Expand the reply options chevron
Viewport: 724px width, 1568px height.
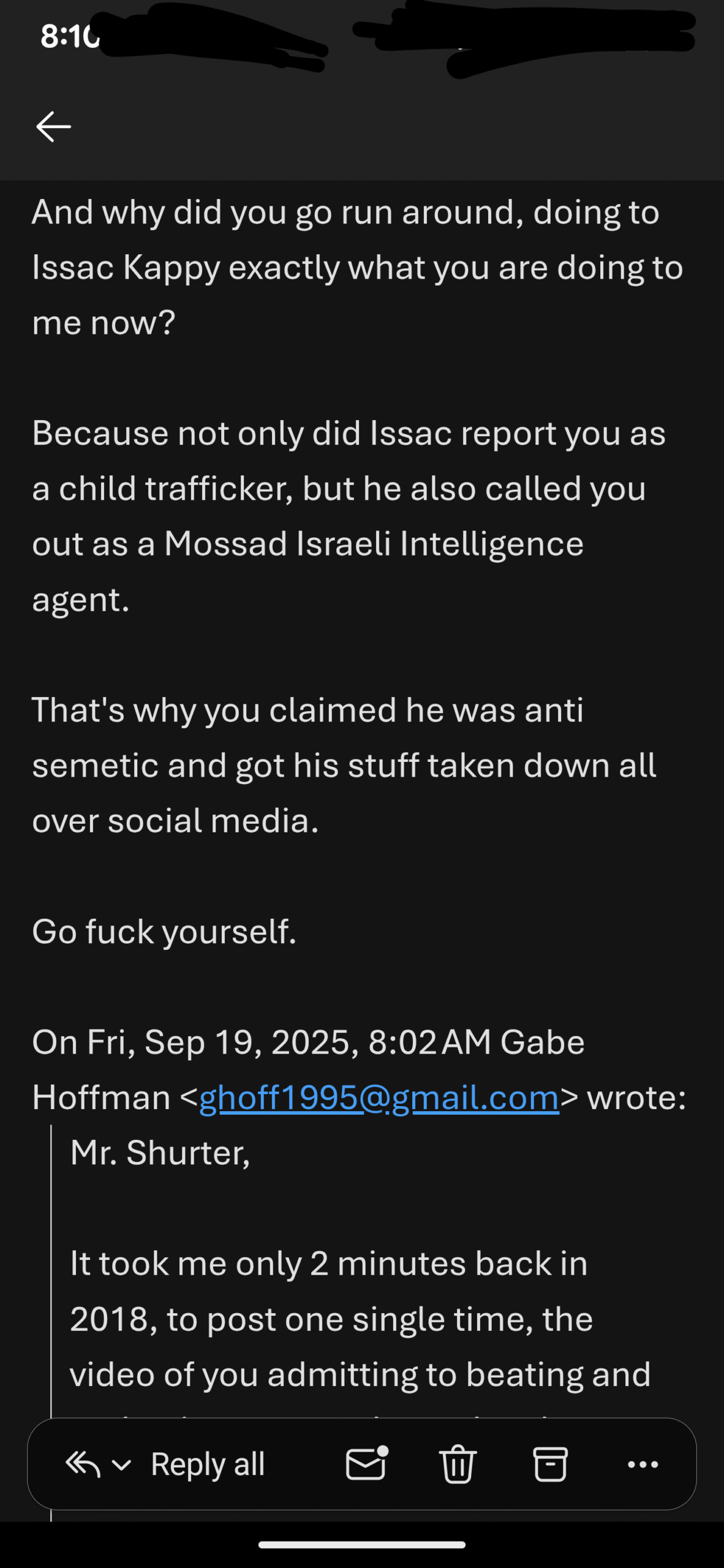(x=122, y=1465)
